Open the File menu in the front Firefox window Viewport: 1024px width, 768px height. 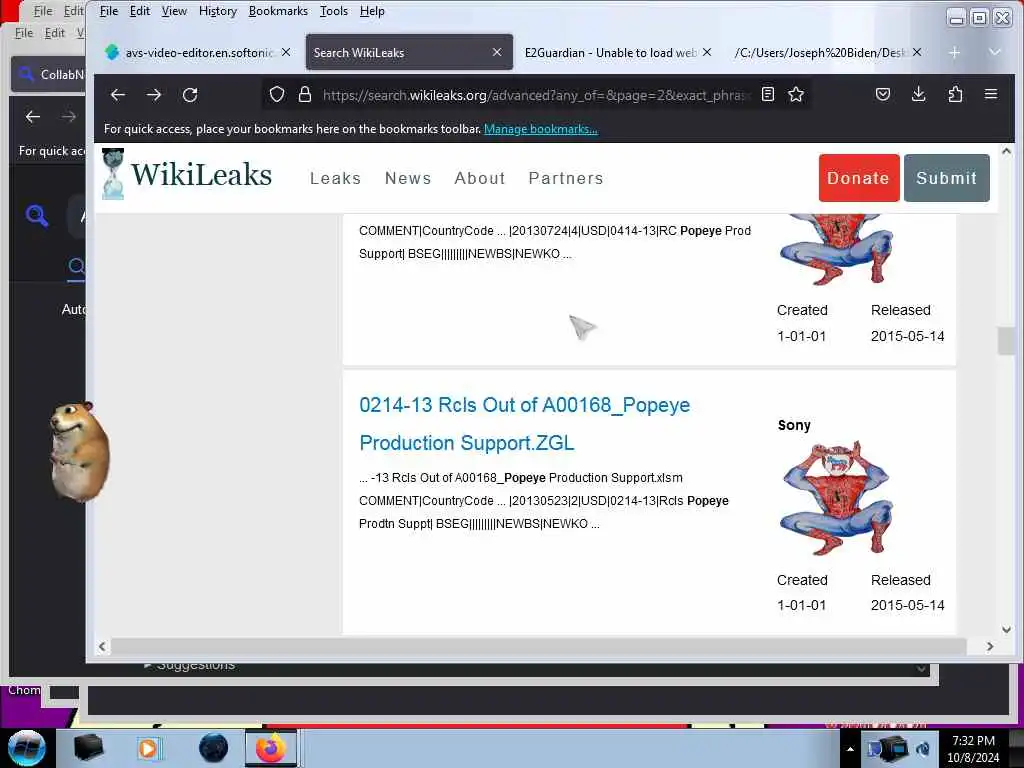pos(108,11)
